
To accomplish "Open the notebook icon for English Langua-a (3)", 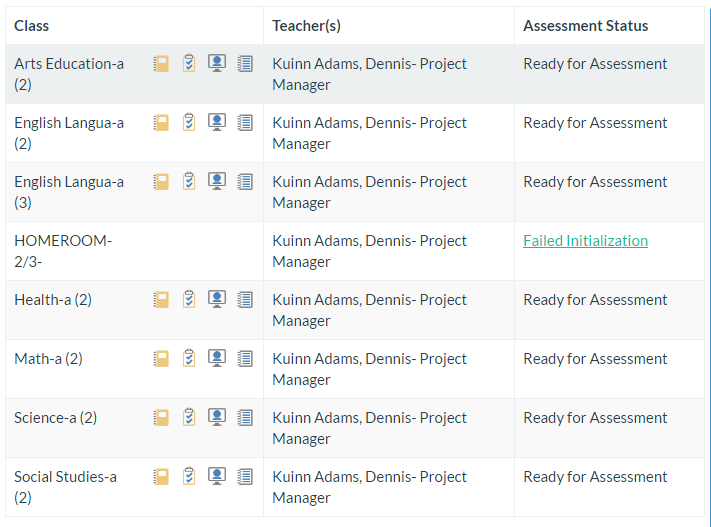I will point(160,182).
